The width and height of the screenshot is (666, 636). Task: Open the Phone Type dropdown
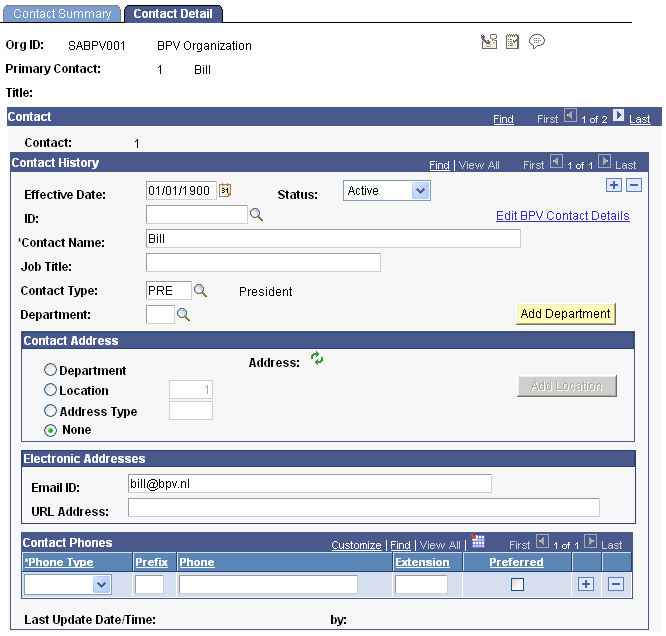tap(68, 585)
